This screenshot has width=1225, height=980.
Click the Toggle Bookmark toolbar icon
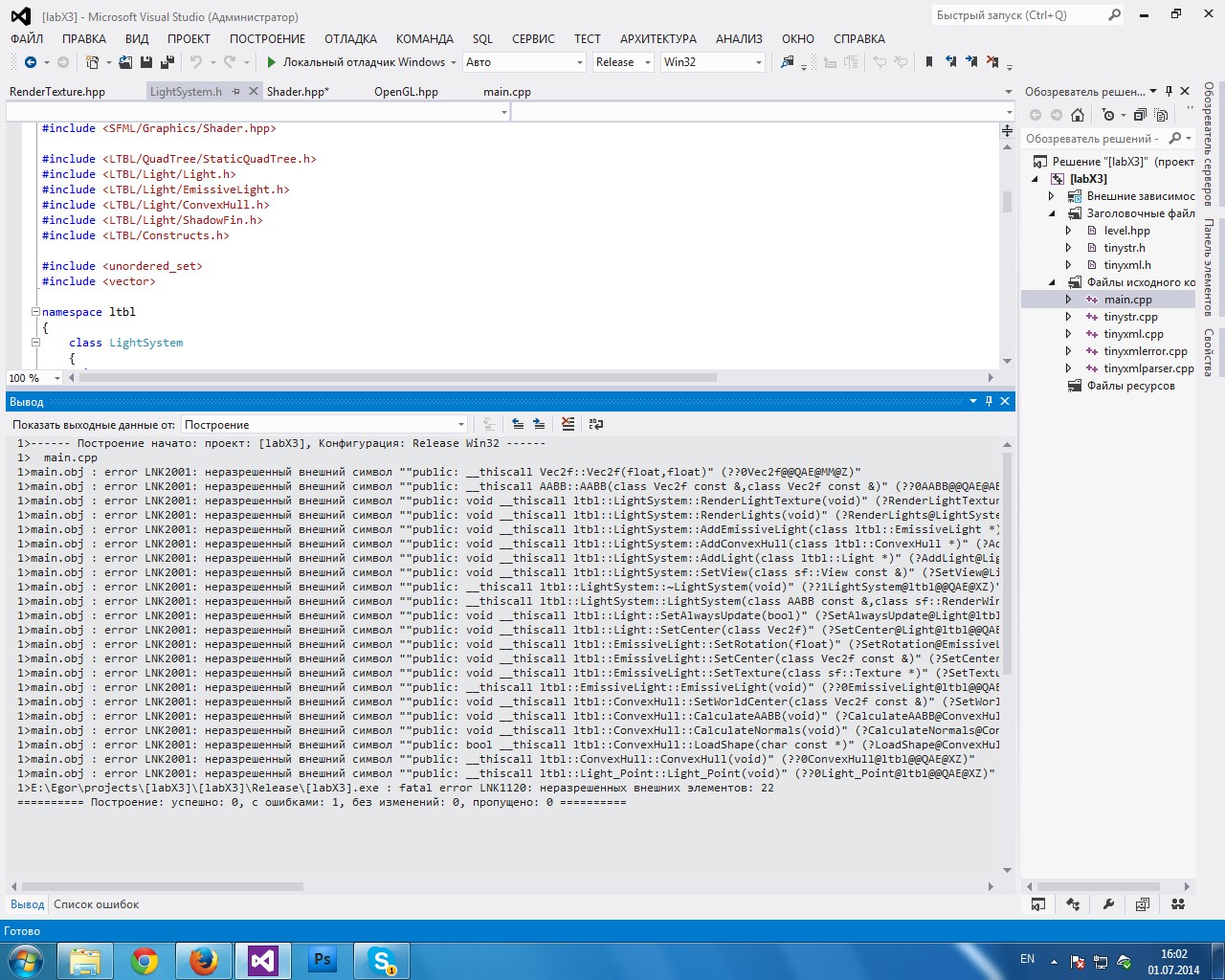click(x=928, y=62)
